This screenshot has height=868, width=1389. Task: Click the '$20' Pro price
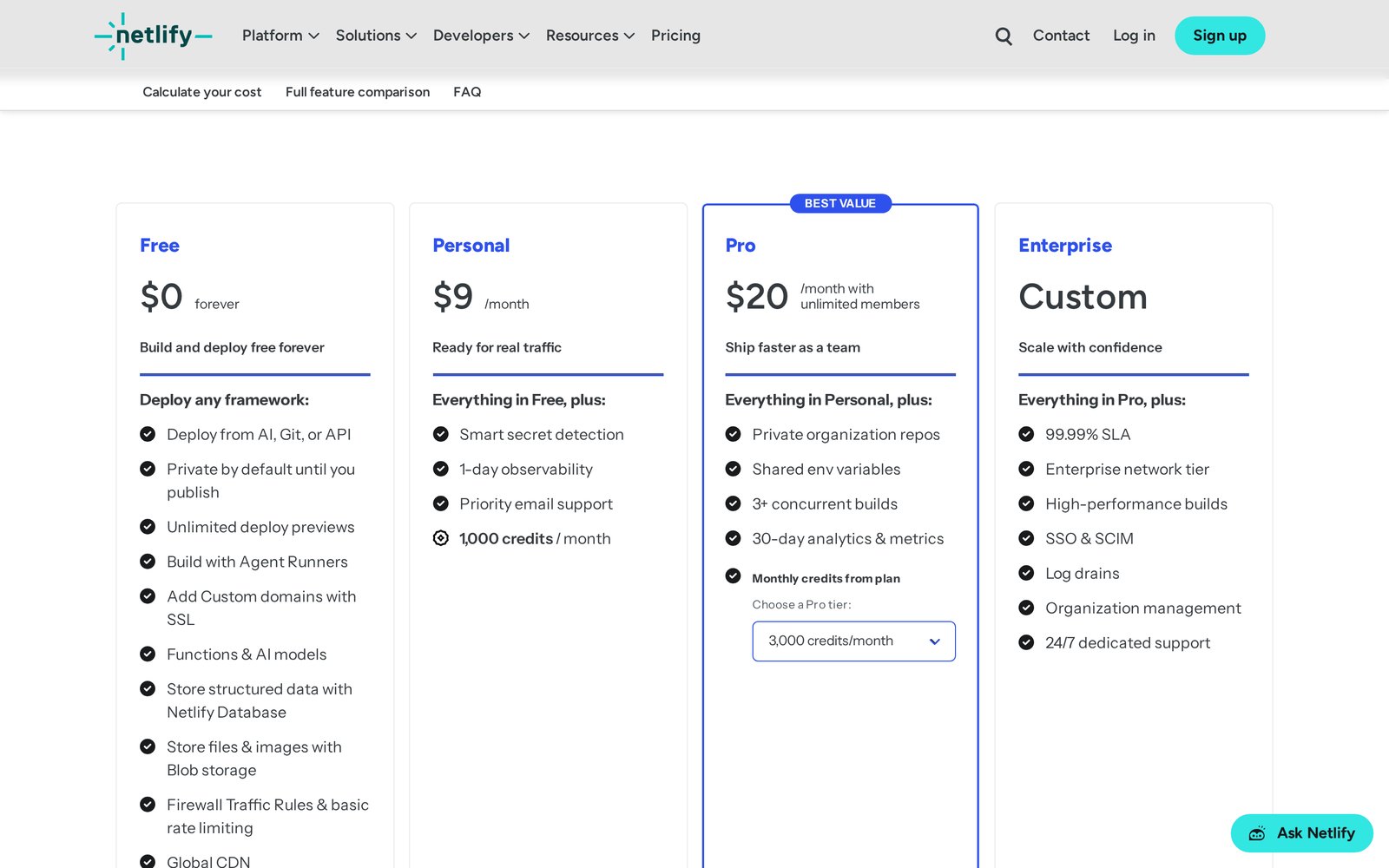click(757, 297)
